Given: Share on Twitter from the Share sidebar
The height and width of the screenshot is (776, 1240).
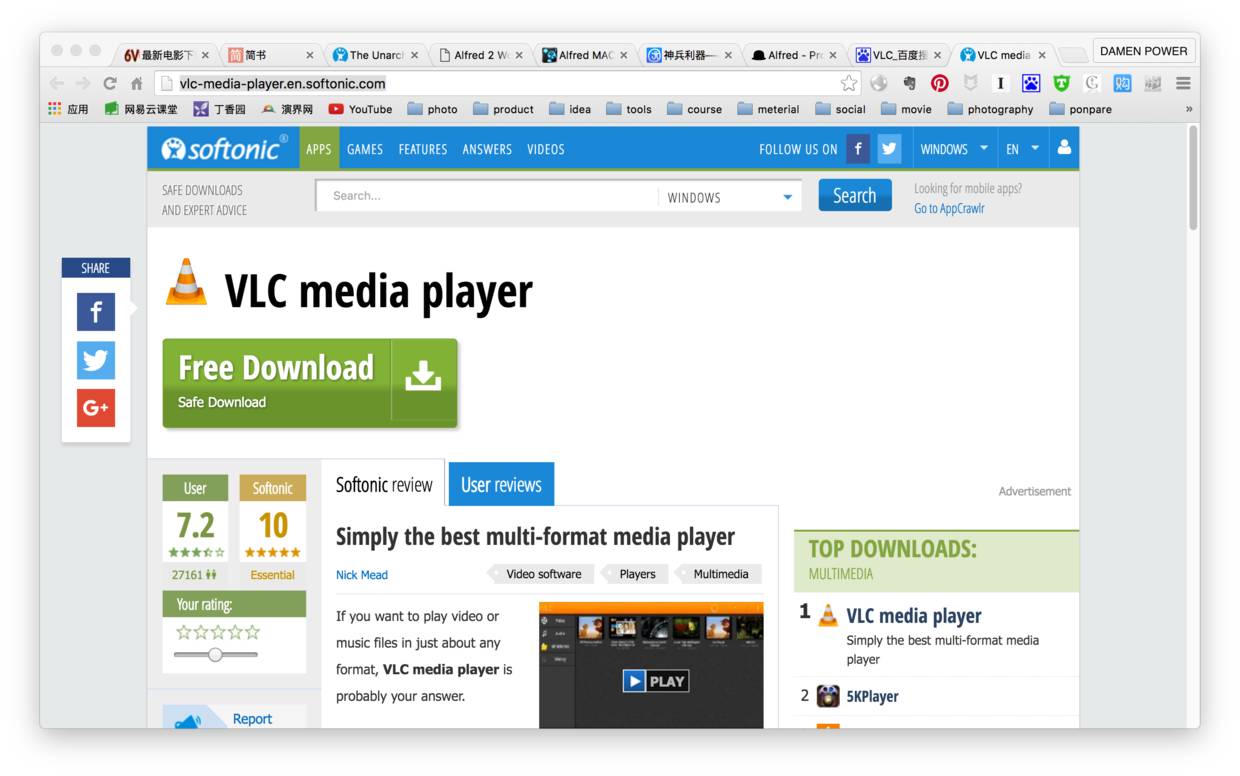Looking at the screenshot, I should 96,360.
